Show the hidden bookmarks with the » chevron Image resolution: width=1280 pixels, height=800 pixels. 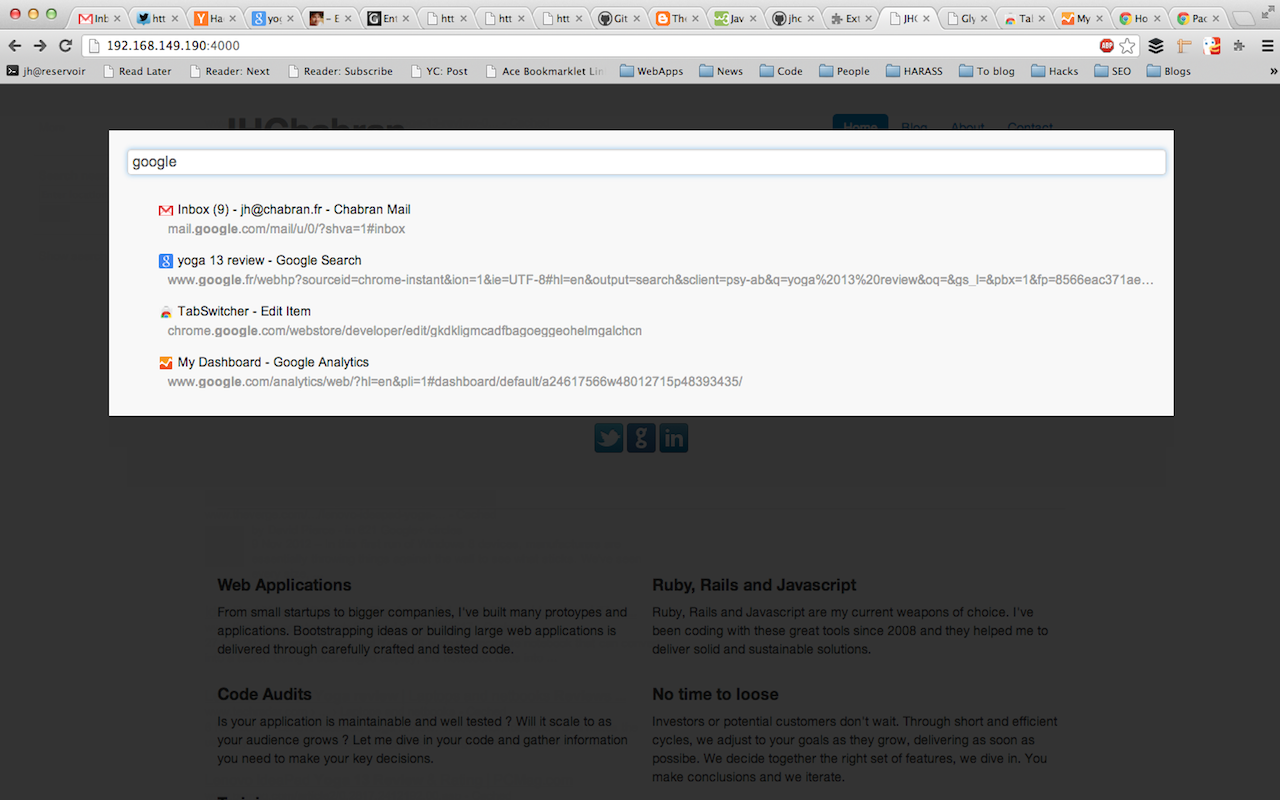click(1273, 71)
